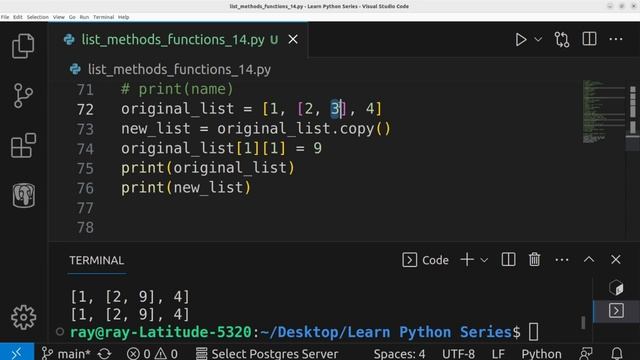Open errors and warnings count
Screen dimensions: 640x360
pyautogui.click(x=152, y=353)
